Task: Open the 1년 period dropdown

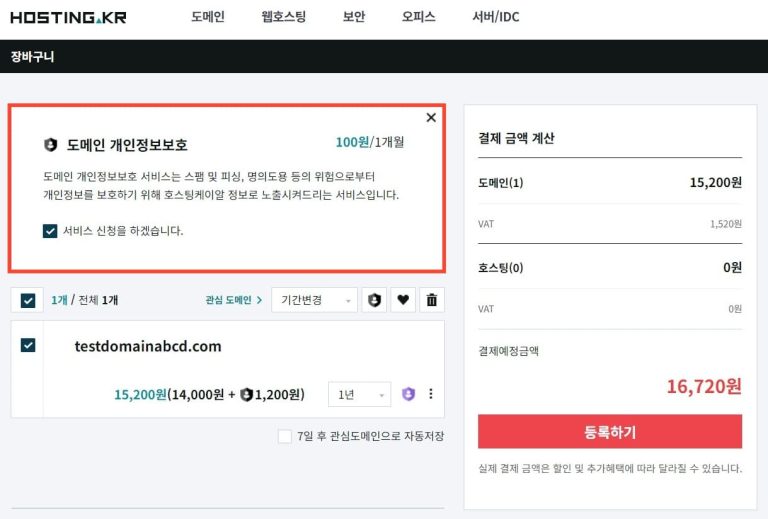Action: pyautogui.click(x=358, y=395)
